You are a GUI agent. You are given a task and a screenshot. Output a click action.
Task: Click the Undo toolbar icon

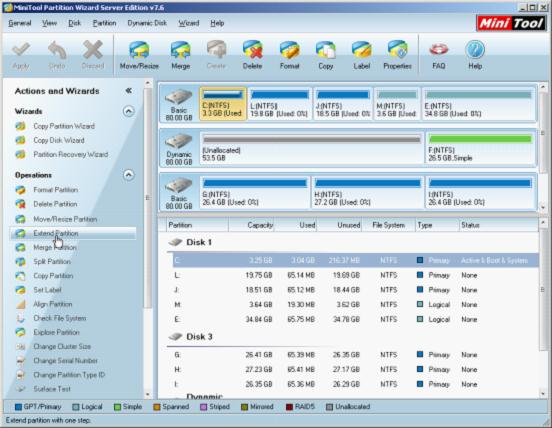coord(57,50)
